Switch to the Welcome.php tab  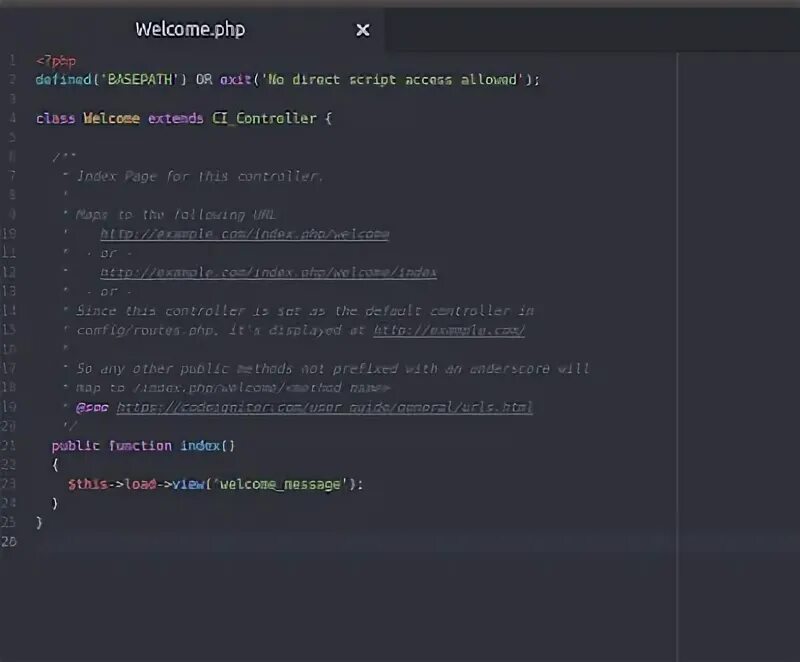pyautogui.click(x=189, y=29)
